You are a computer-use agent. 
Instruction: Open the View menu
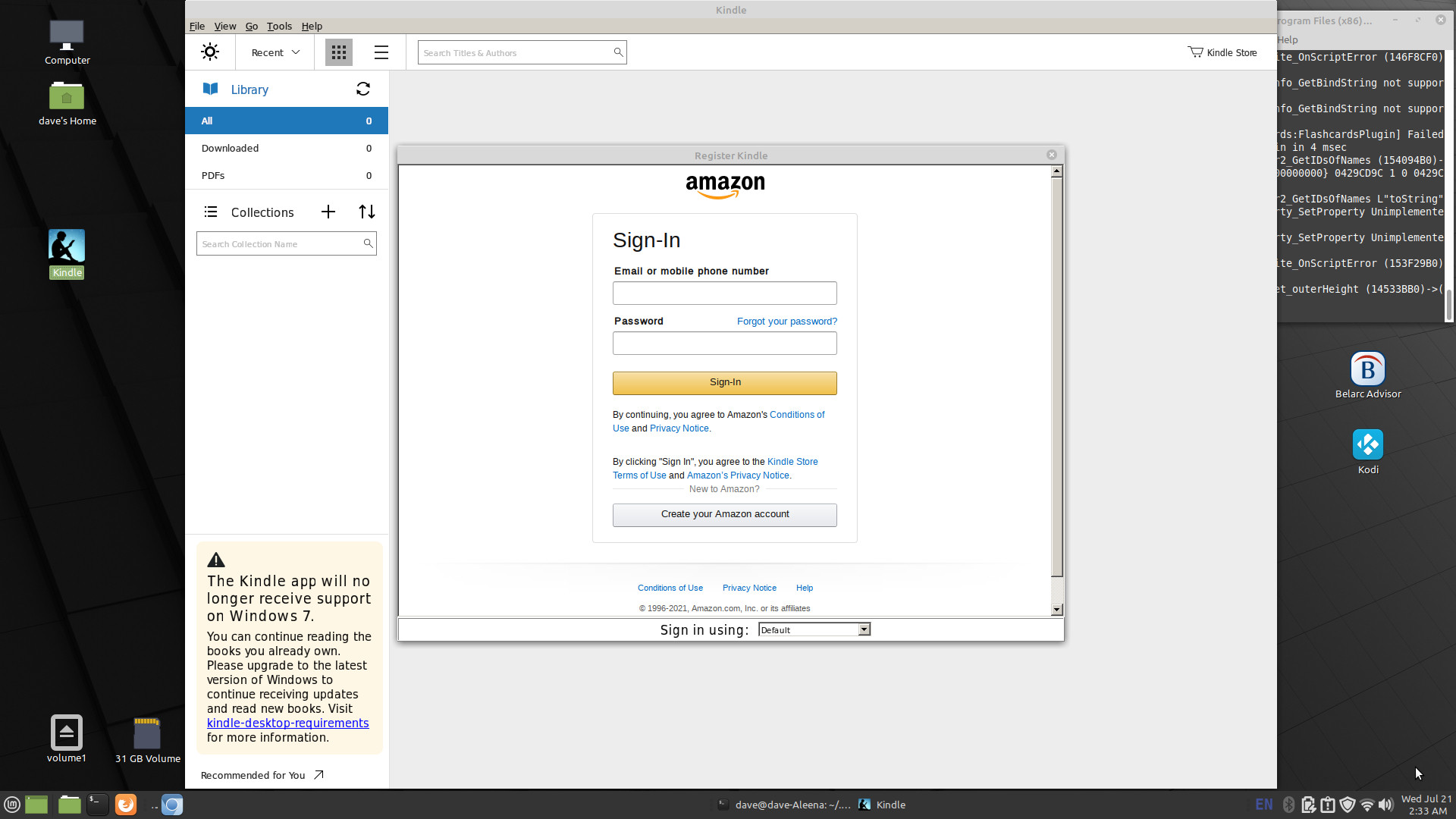point(225,26)
